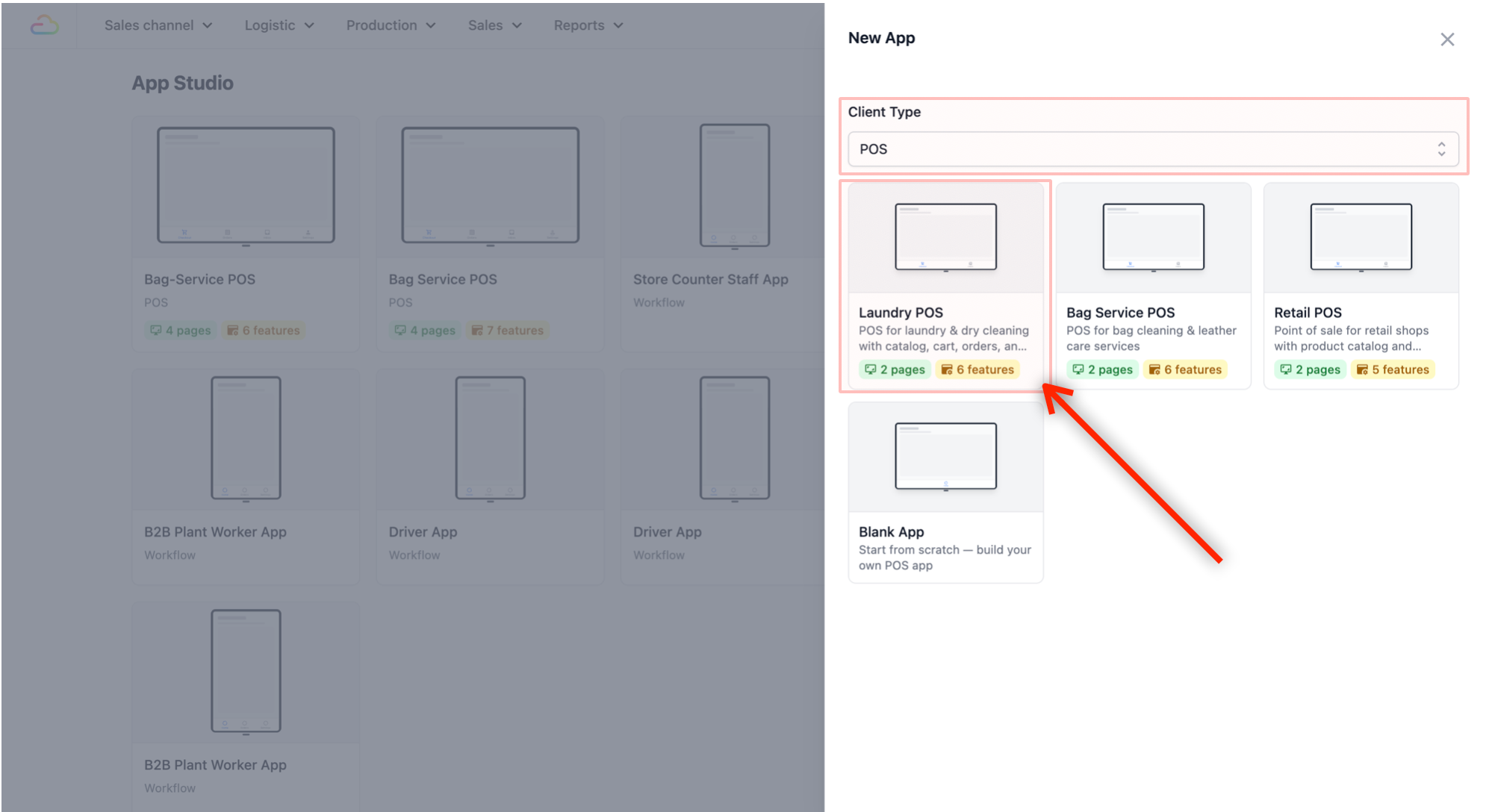Open the Reports menu
The height and width of the screenshot is (812, 1492).
[x=588, y=25]
